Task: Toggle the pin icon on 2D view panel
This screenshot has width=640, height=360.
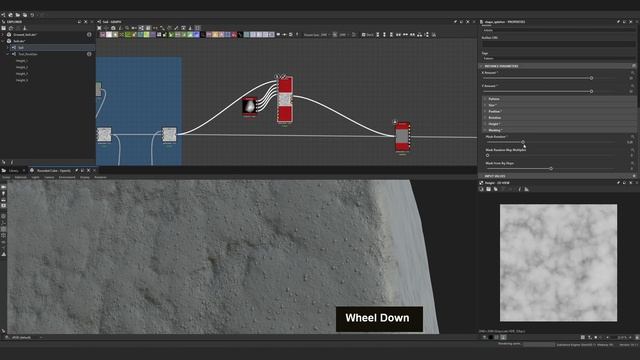Action: tap(618, 183)
